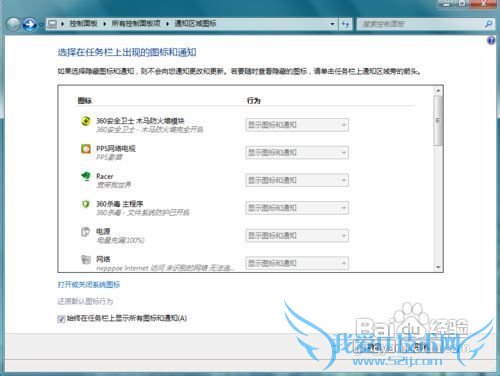This screenshot has height=376, width=500.
Task: Click the scroll up arrow of the list
Action: [438, 91]
